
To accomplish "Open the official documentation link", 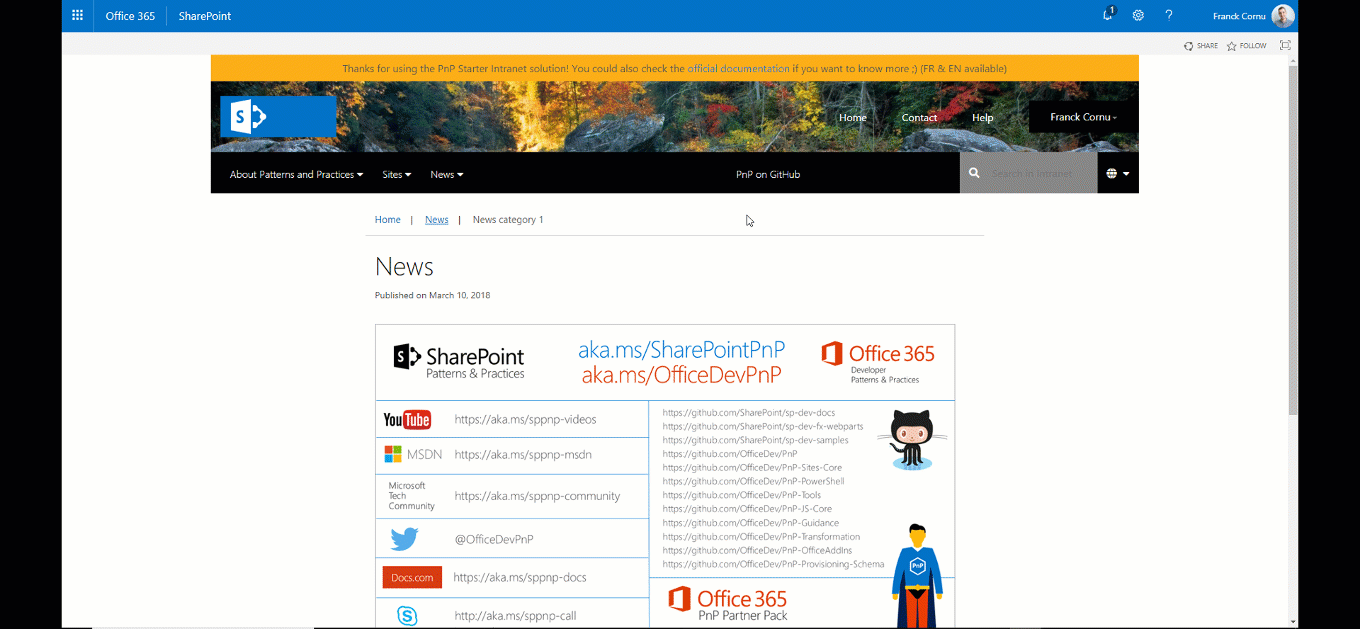I will pyautogui.click(x=738, y=69).
